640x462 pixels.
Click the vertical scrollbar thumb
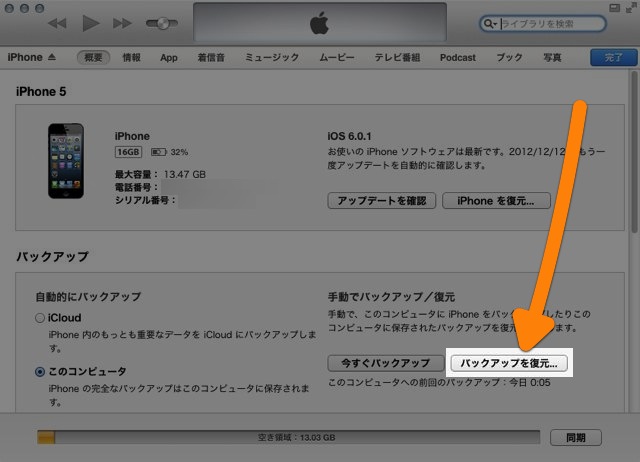pos(634,151)
